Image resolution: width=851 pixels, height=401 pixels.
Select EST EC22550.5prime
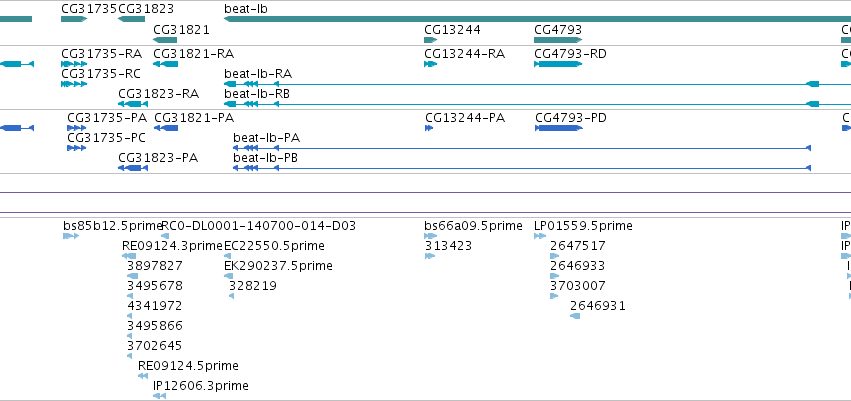point(228,256)
